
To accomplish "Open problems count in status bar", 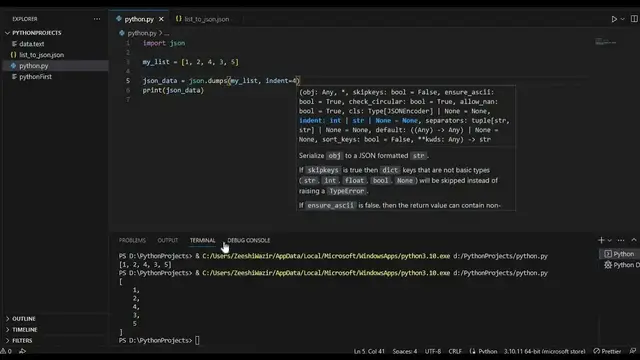I will [6, 351].
